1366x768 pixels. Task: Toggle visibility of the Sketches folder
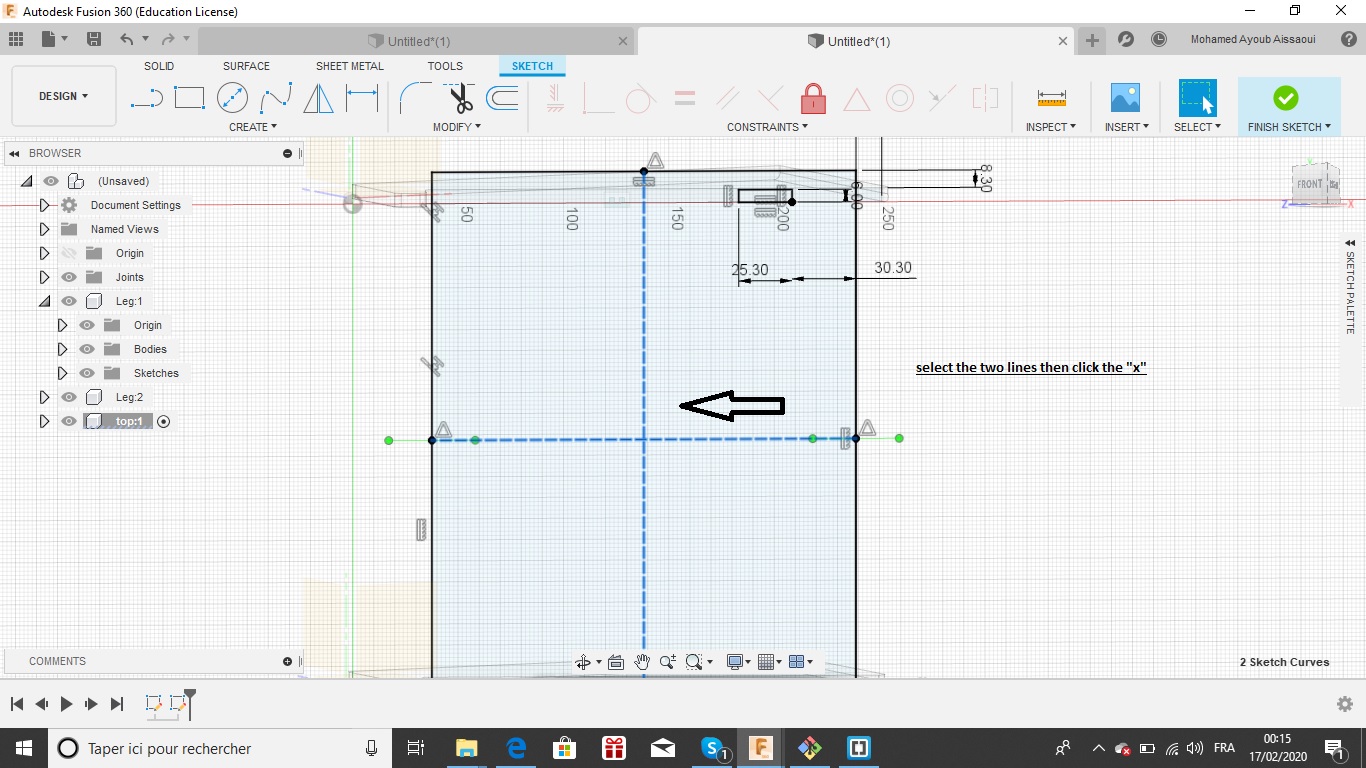pos(87,373)
